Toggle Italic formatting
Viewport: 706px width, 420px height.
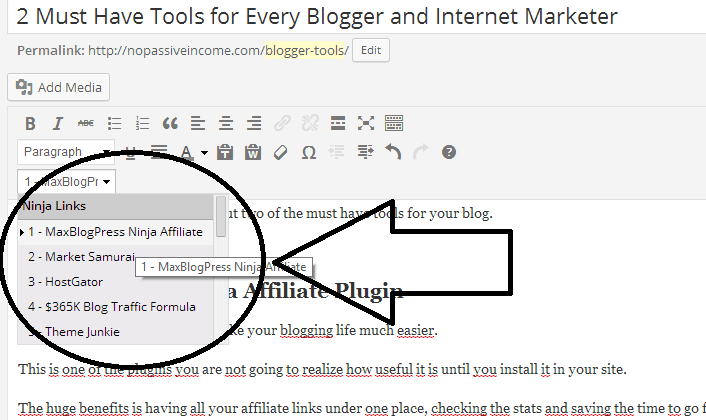58,123
